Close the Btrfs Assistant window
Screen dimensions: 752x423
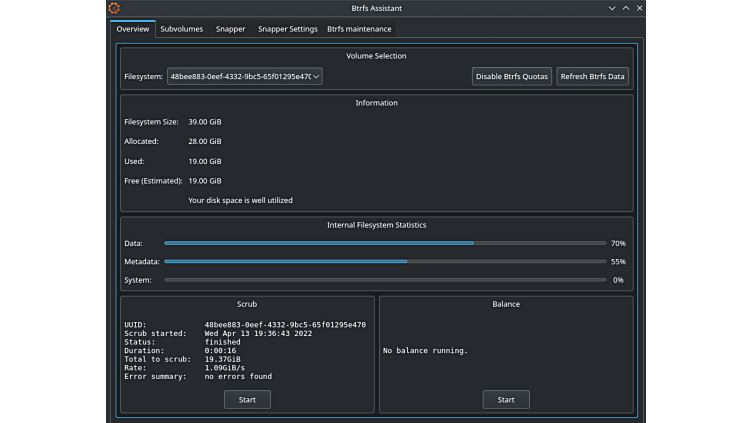click(640, 8)
